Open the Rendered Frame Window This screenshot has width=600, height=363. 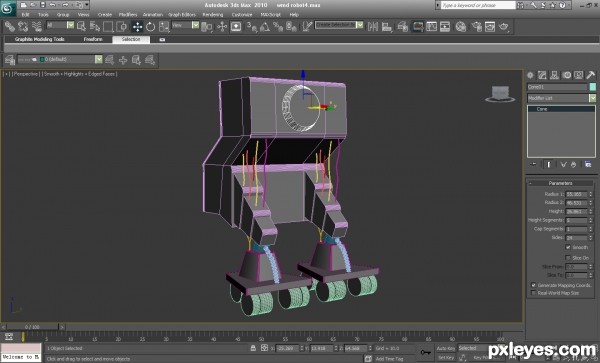pyautogui.click(x=490, y=26)
